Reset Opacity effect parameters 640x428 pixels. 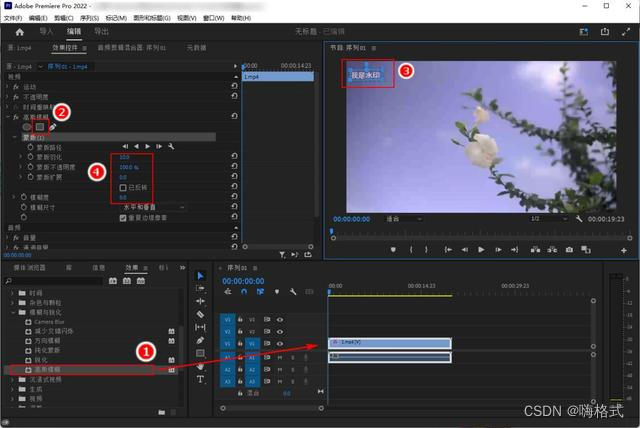pos(234,96)
